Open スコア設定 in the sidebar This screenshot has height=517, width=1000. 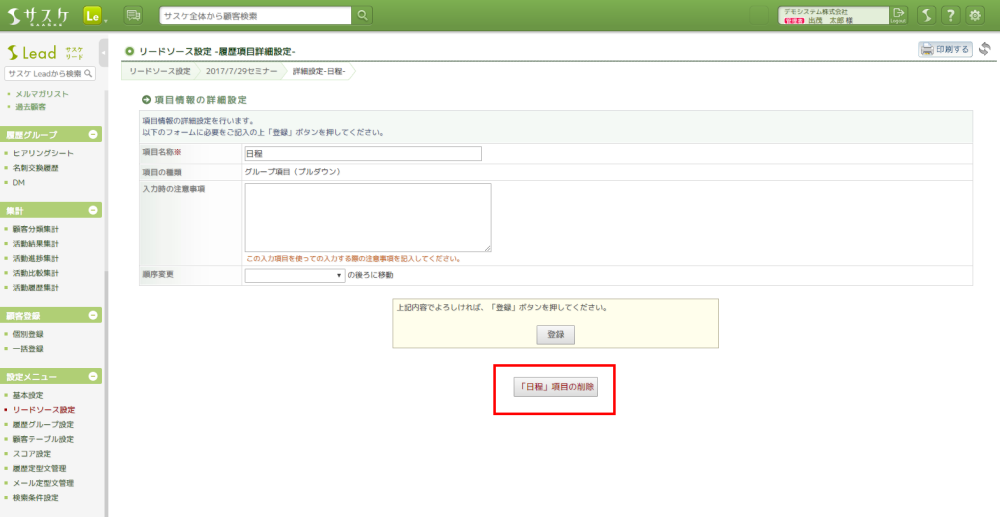tap(35, 453)
